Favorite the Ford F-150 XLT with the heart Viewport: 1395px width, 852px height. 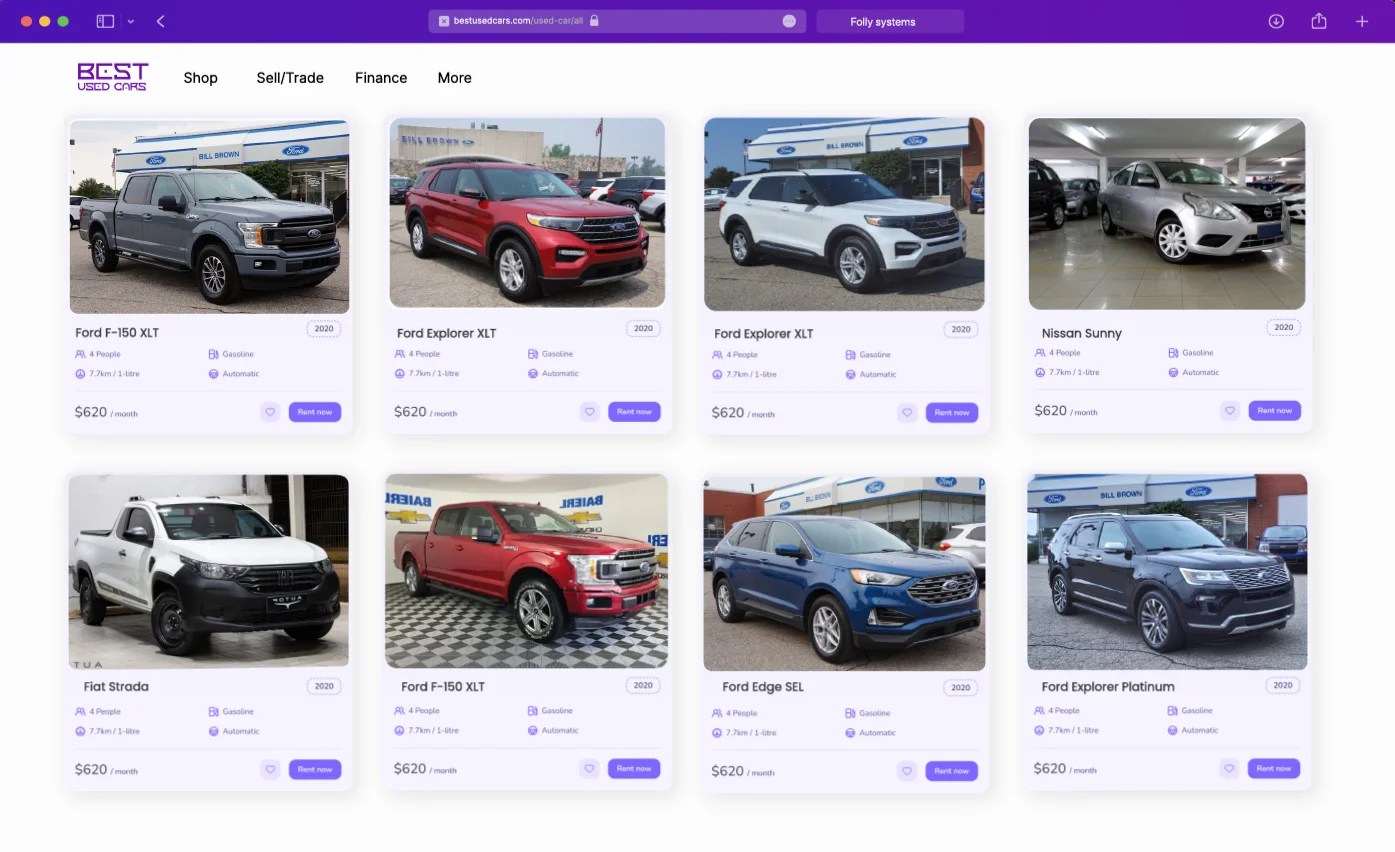point(270,411)
